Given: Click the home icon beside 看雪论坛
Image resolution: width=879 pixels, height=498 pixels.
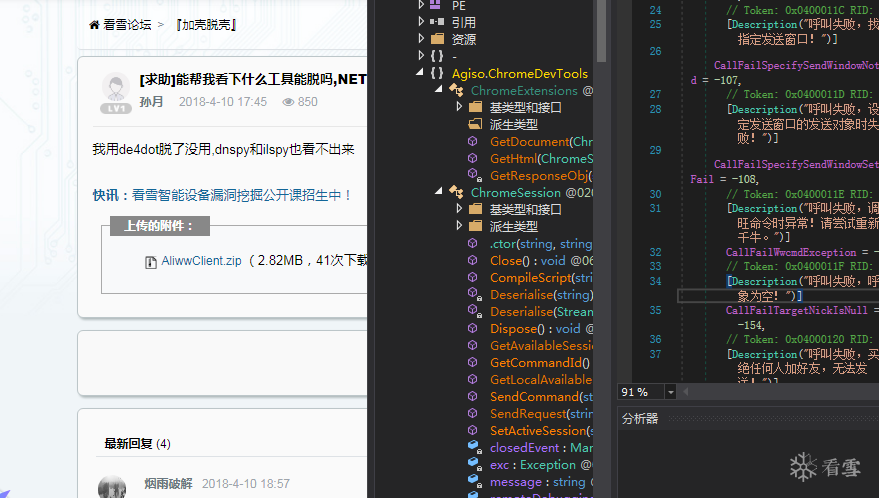Looking at the screenshot, I should [x=94, y=25].
